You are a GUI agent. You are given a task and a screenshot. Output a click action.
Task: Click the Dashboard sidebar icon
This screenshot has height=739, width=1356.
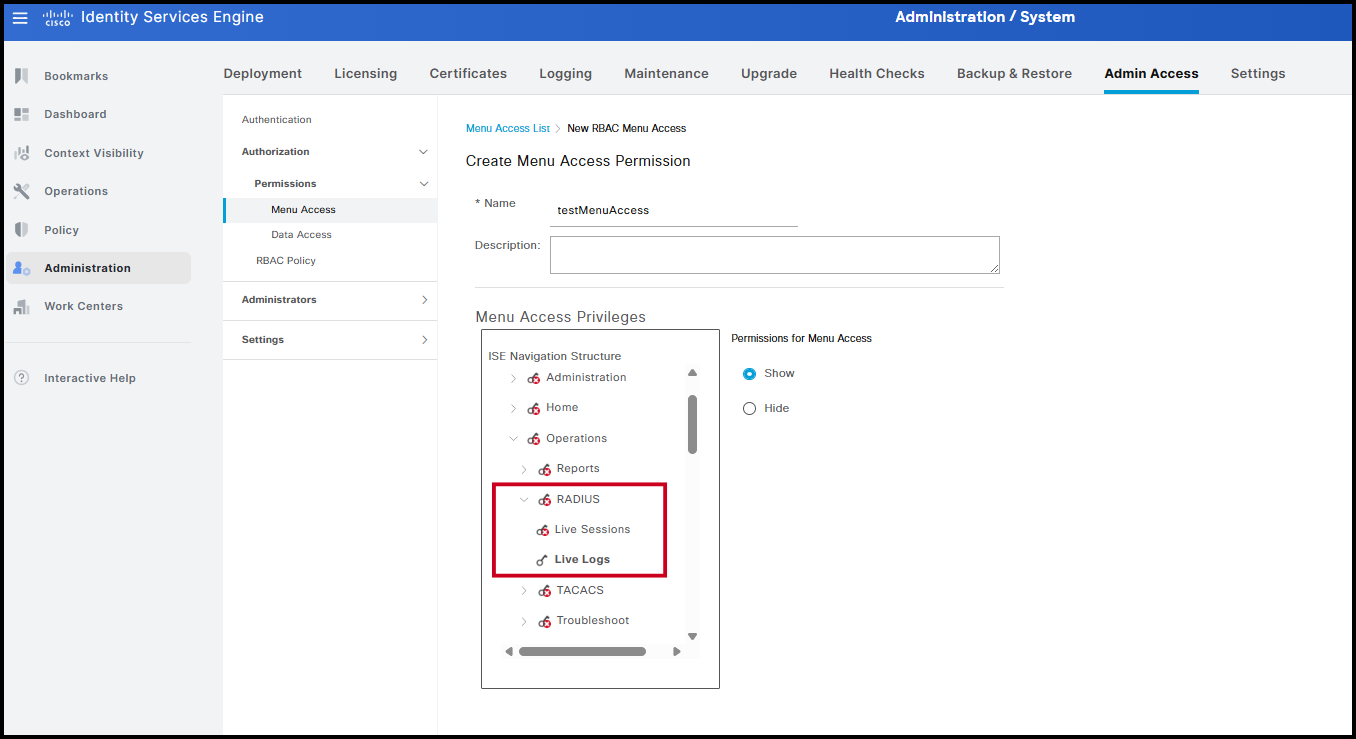[x=22, y=114]
